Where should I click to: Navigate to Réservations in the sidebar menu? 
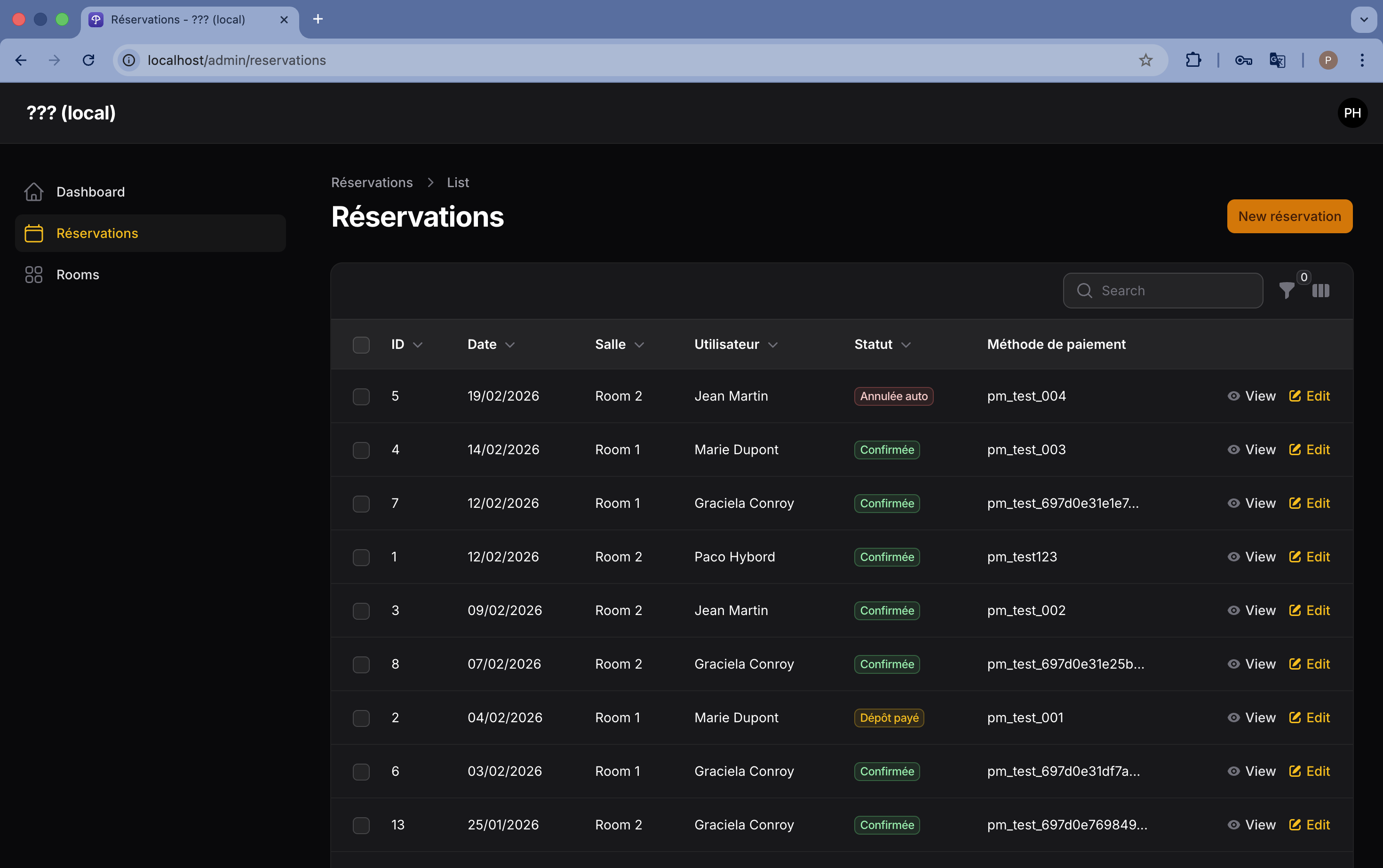97,233
